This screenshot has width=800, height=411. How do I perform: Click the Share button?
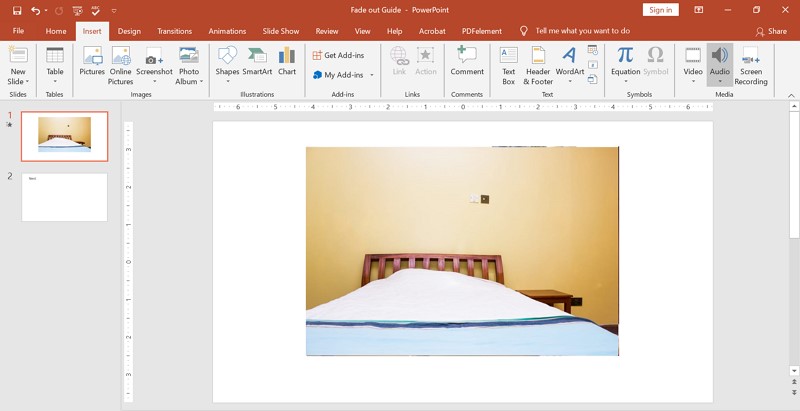[771, 31]
